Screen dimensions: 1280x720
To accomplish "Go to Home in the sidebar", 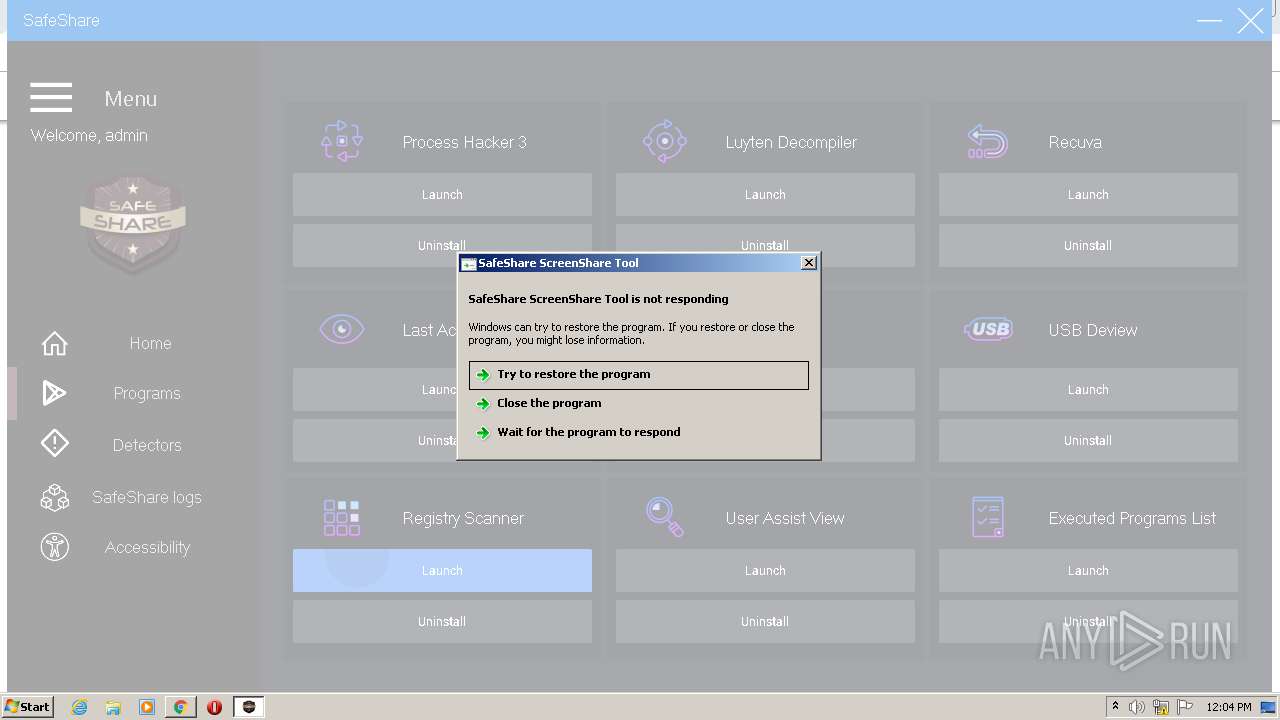I will [x=150, y=343].
